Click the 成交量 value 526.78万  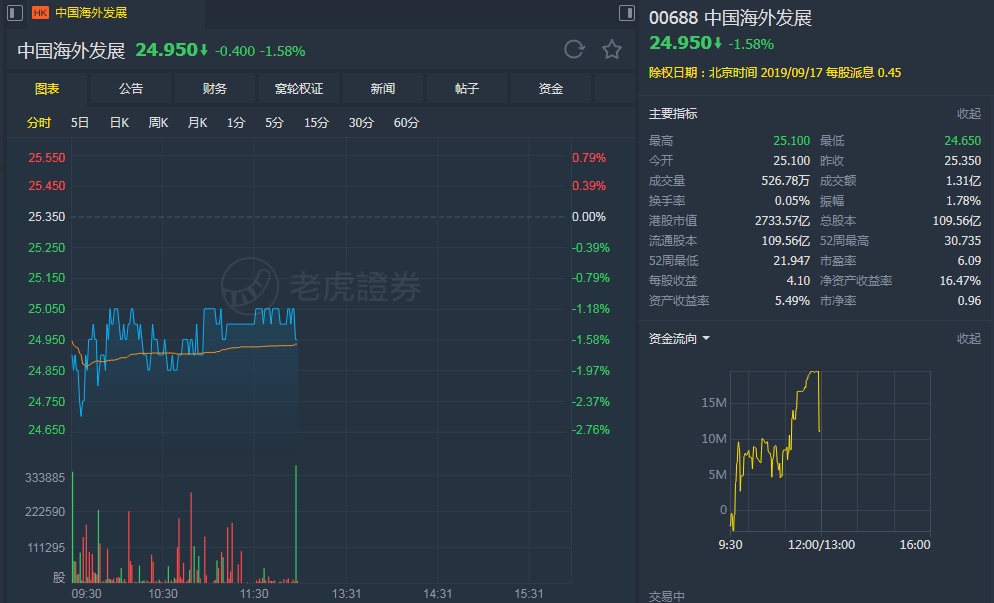click(785, 181)
